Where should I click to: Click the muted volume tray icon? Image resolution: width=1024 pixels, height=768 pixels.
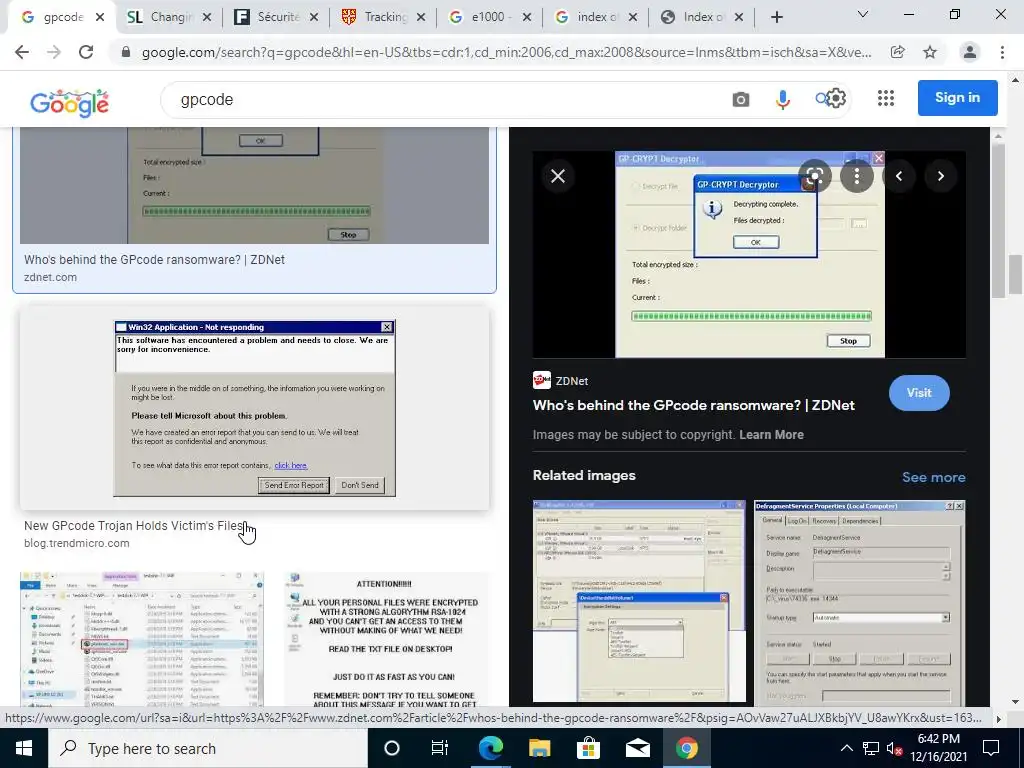894,749
